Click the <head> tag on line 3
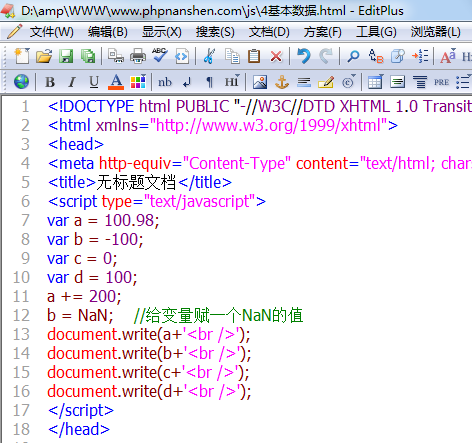This screenshot has height=443, width=472. click(76, 144)
